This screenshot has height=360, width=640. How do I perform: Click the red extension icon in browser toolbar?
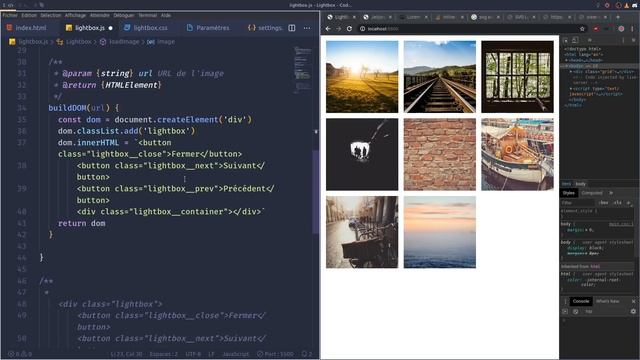pyautogui.click(x=596, y=29)
